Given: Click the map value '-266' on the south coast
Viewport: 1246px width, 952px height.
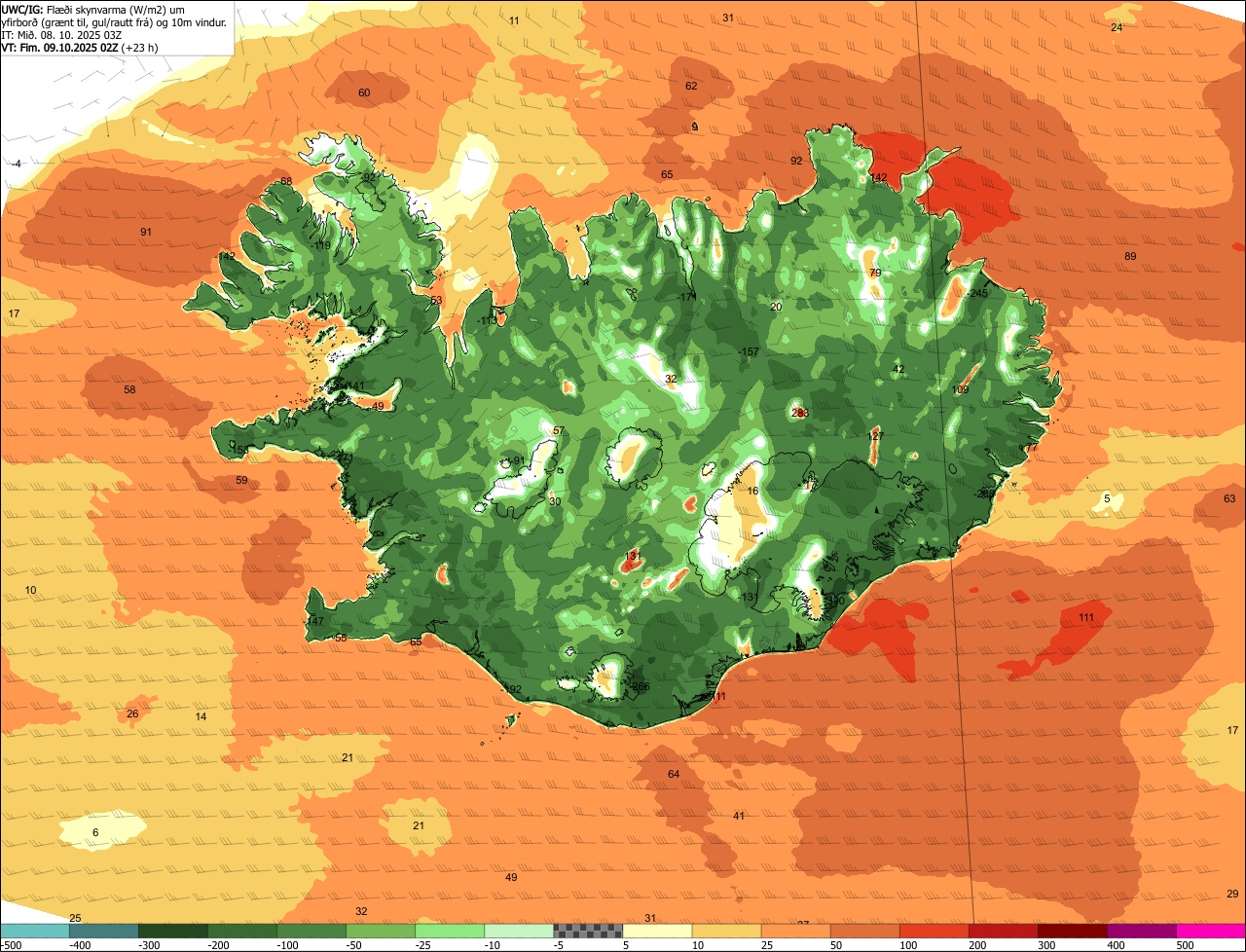Looking at the screenshot, I should click(639, 686).
